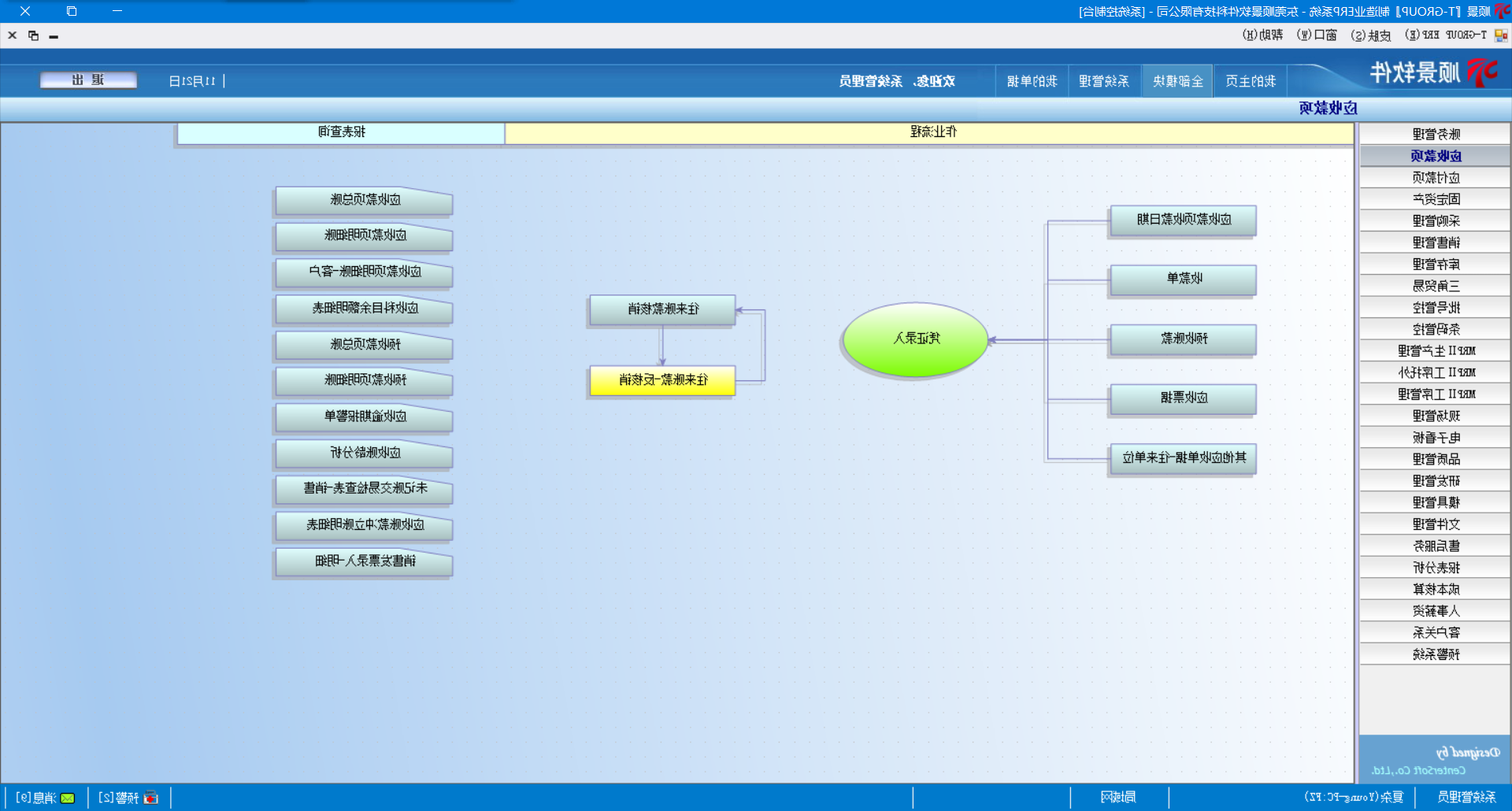Screen dimensions: 1512x811
Task: Restore the inner MDI child window
Action: coord(33,35)
